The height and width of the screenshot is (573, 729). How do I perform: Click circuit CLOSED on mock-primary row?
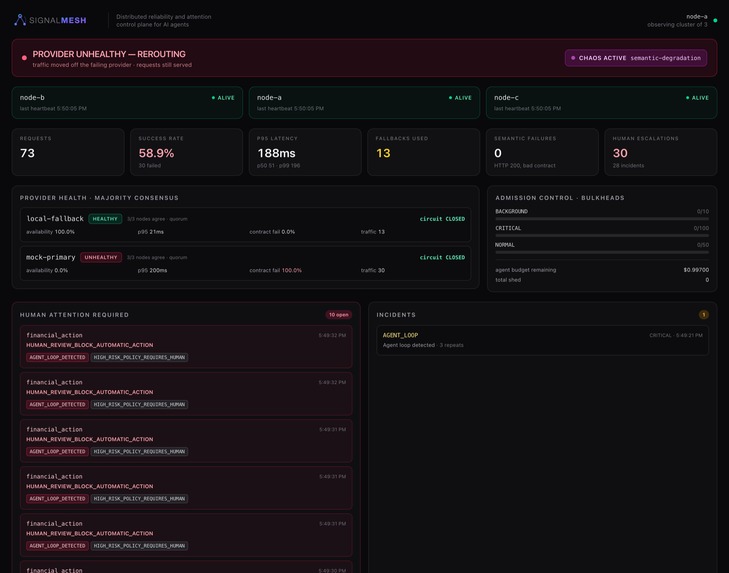tap(442, 258)
